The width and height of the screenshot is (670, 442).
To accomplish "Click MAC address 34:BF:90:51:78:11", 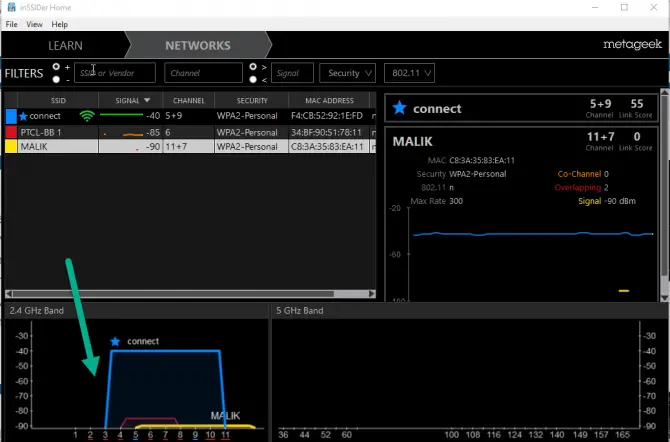I will (326, 133).
